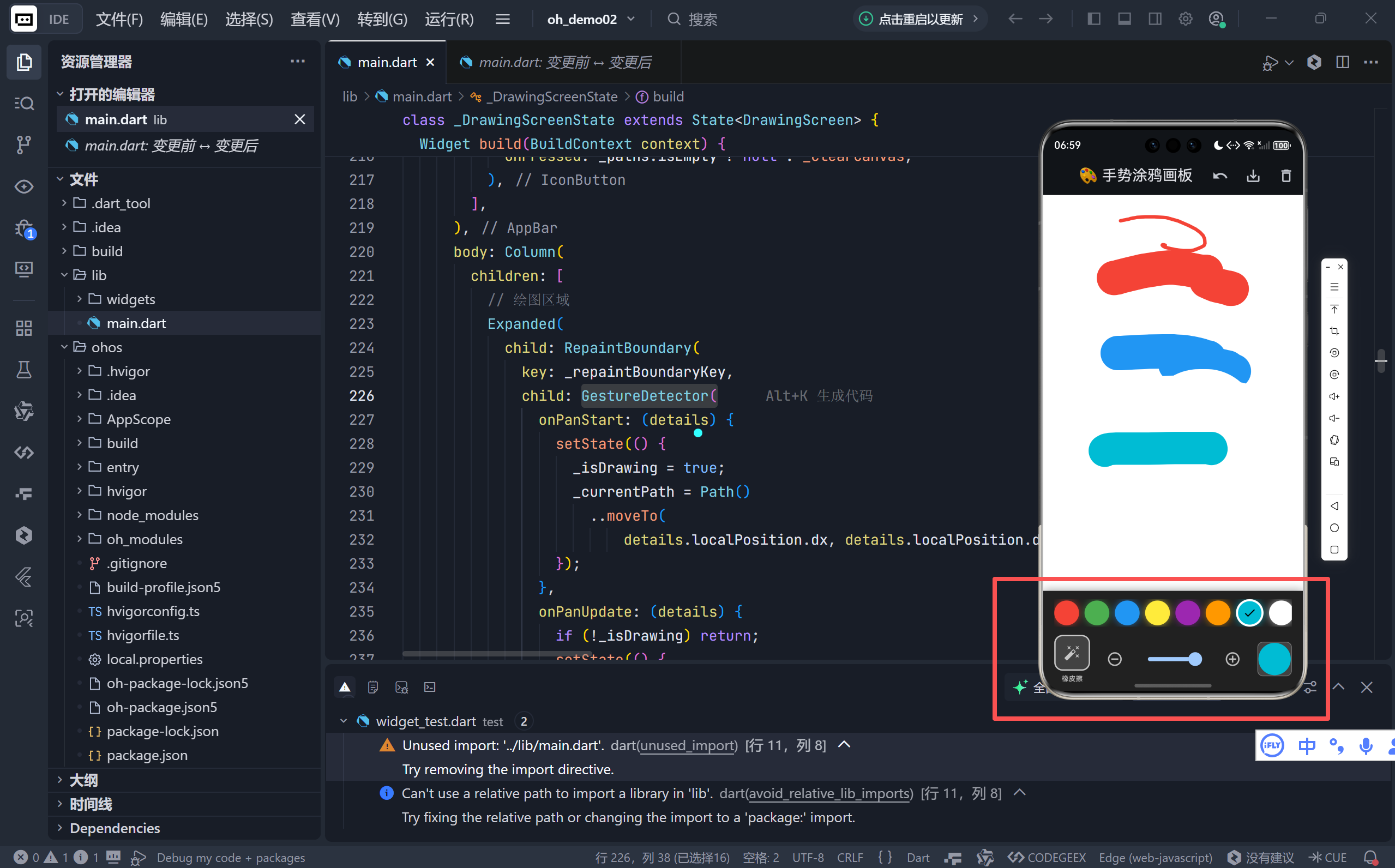Click 点击重启以更新 button
The width and height of the screenshot is (1395, 868).
(919, 19)
